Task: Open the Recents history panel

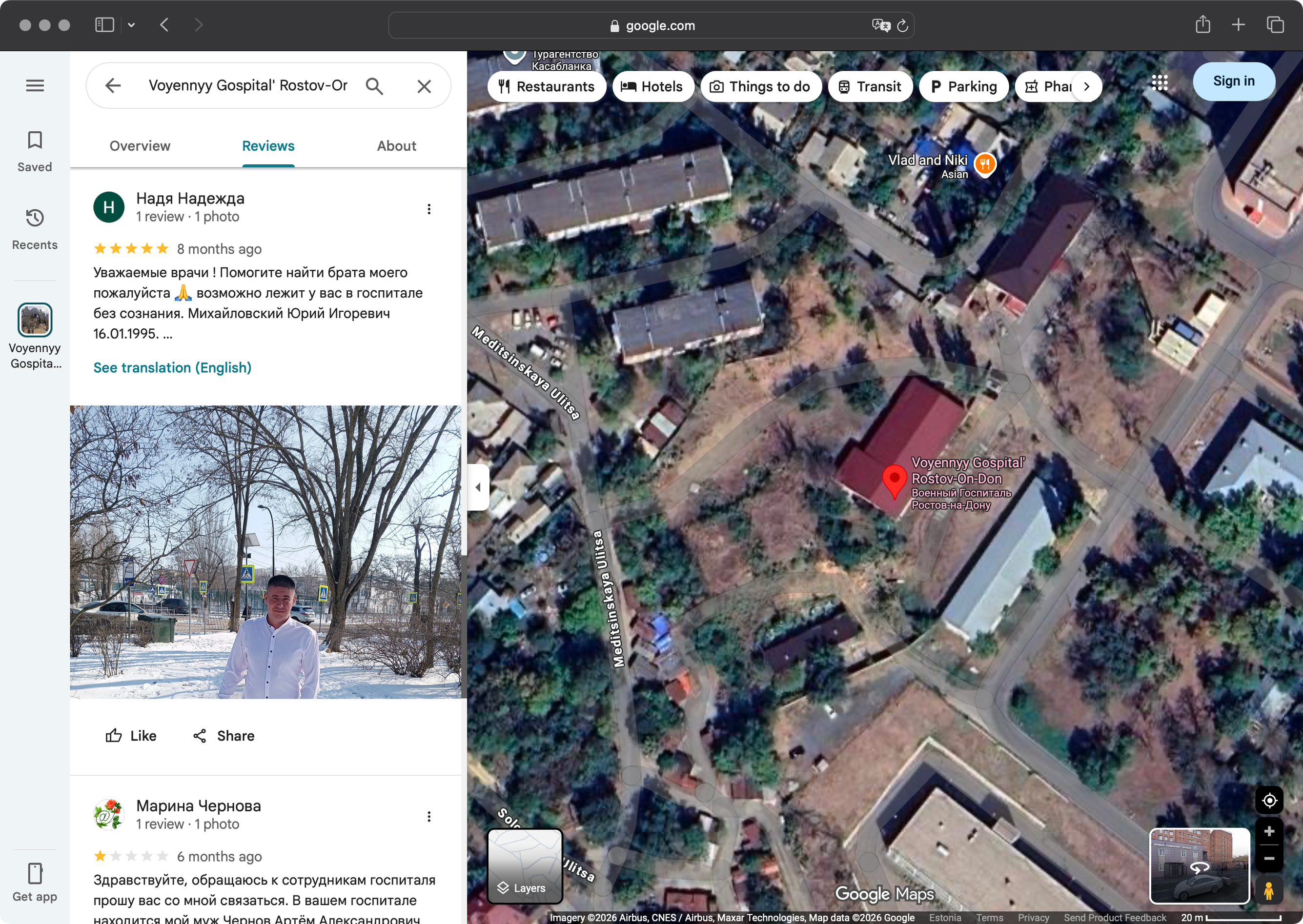Action: pos(35,218)
